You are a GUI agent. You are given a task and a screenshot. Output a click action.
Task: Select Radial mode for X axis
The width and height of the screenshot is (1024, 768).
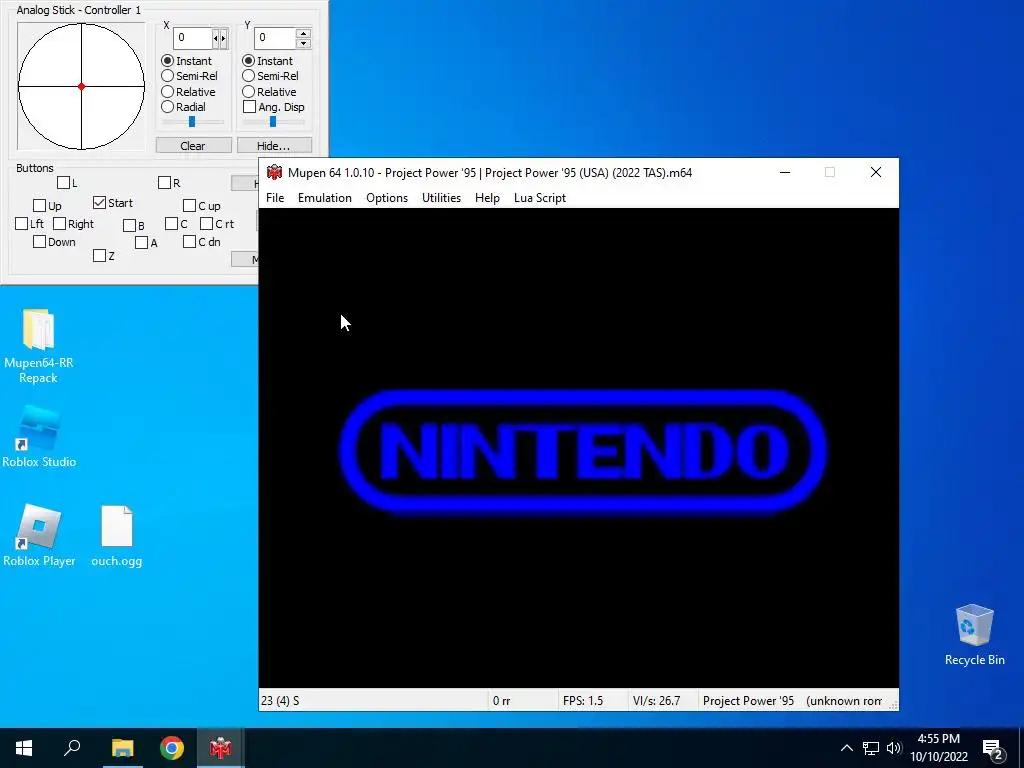(167, 106)
